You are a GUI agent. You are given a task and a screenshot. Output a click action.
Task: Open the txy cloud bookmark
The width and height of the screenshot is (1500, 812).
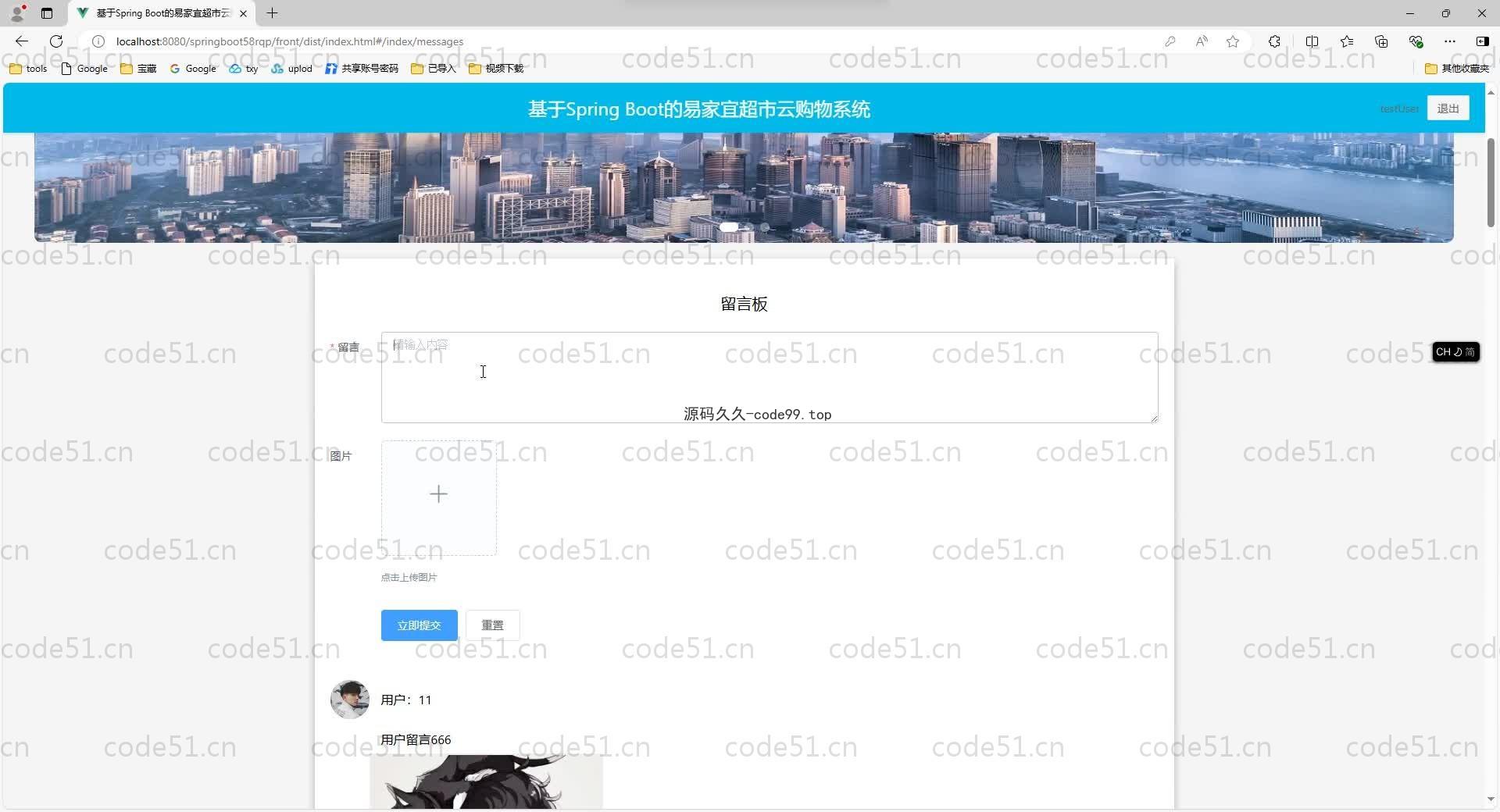pos(244,69)
